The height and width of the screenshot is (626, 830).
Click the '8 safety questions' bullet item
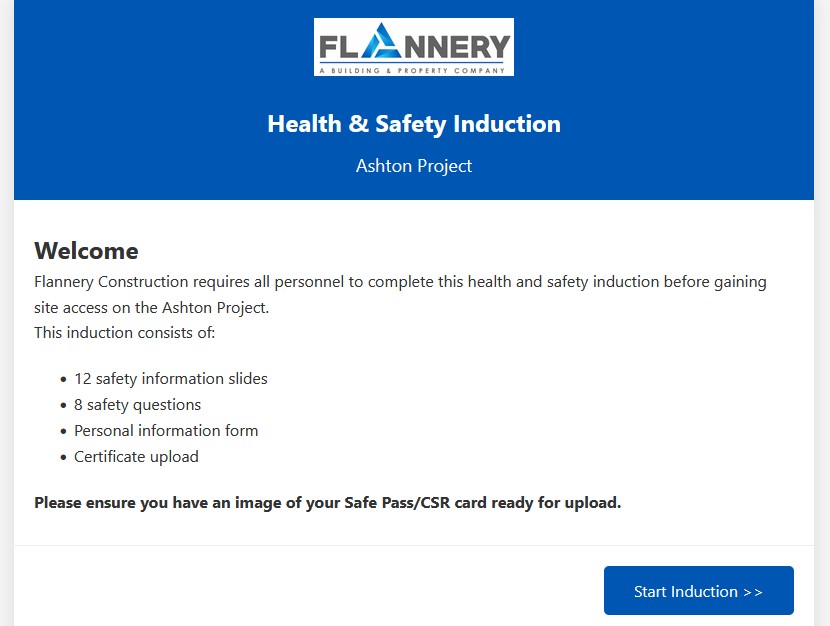[x=137, y=404]
